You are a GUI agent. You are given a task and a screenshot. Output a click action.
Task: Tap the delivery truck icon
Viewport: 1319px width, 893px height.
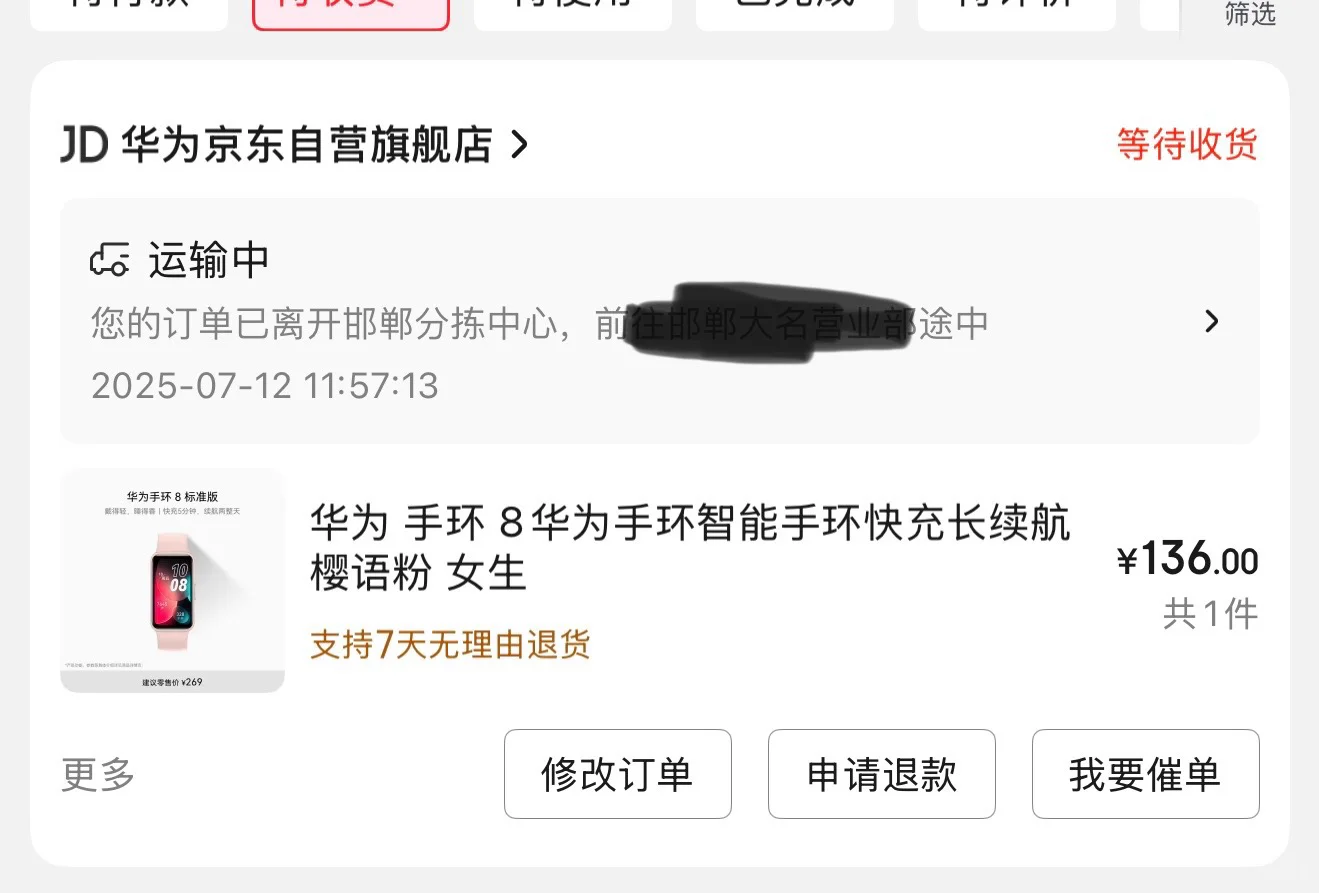coord(110,261)
